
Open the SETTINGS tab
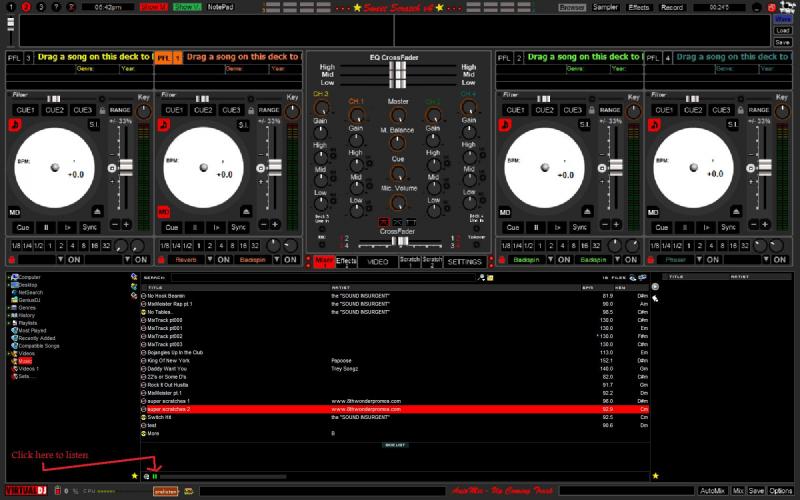pos(464,262)
